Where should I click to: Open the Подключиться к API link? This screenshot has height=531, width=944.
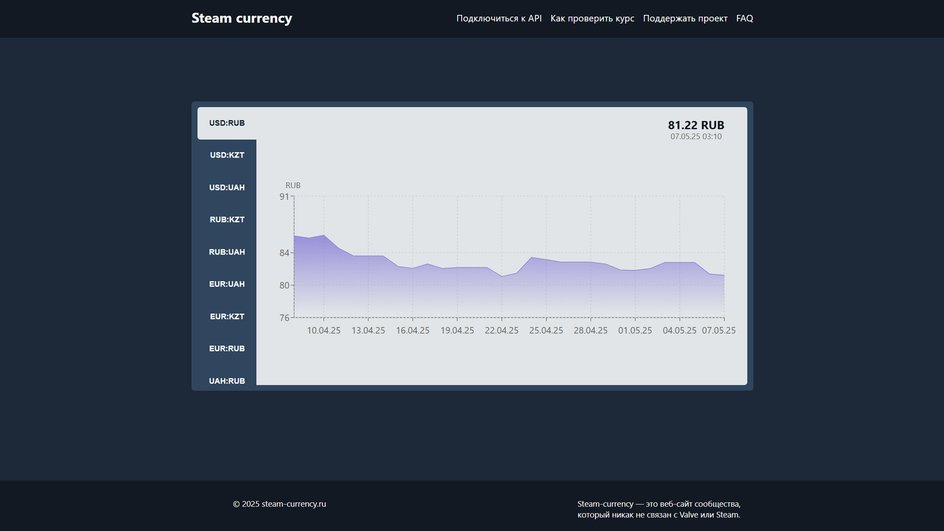click(498, 19)
